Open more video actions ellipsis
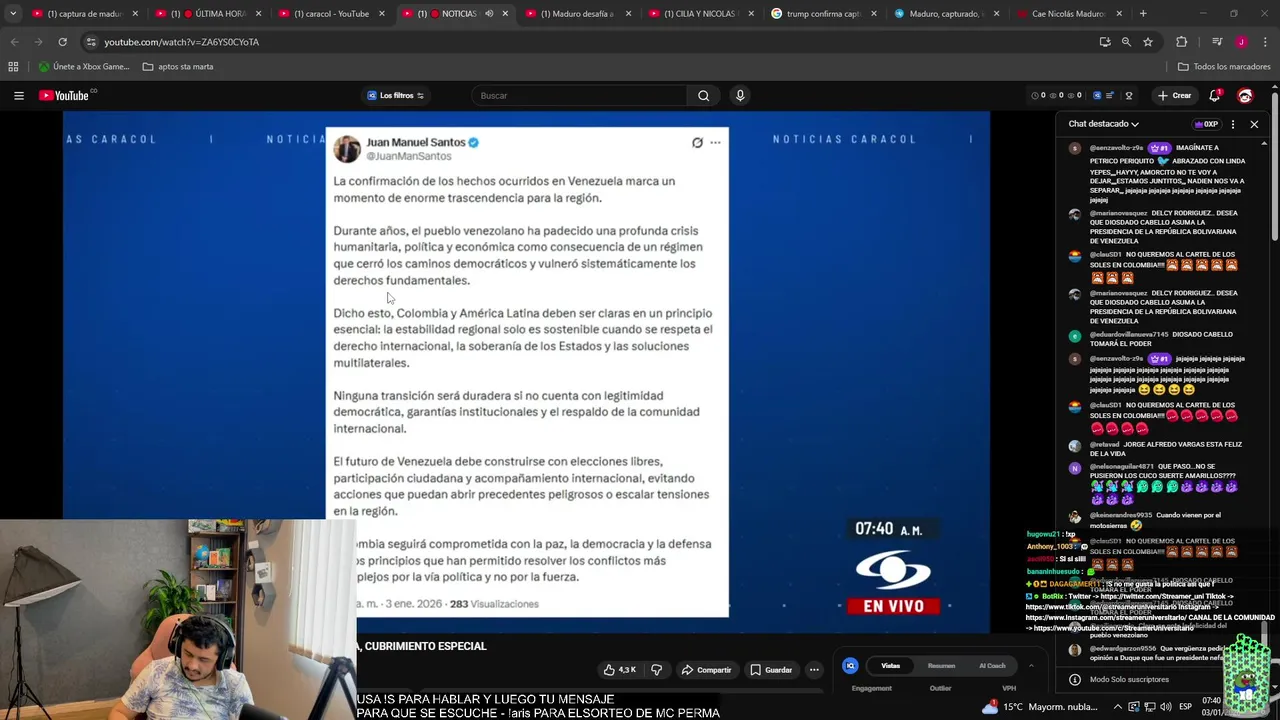The image size is (1280, 720). pyautogui.click(x=815, y=670)
